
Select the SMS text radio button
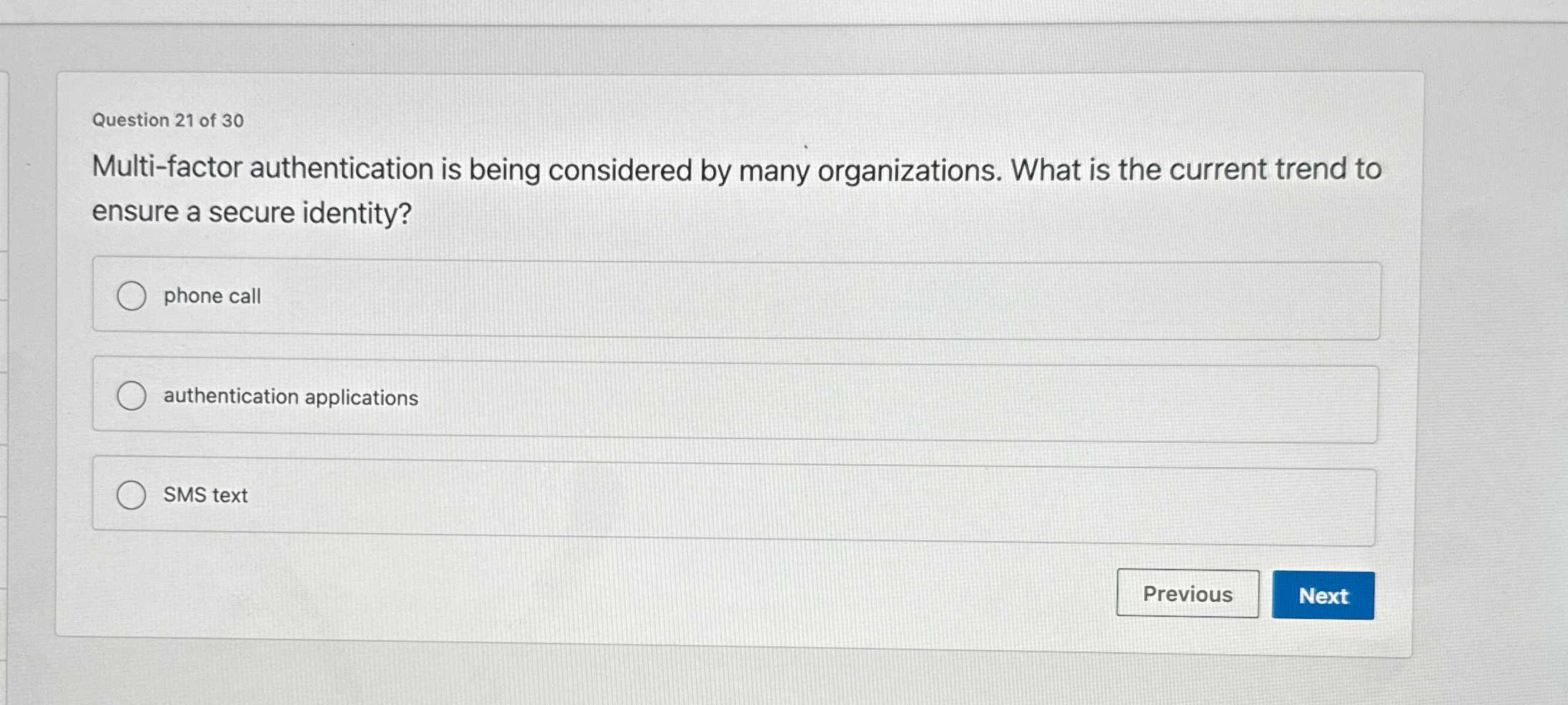click(x=132, y=494)
